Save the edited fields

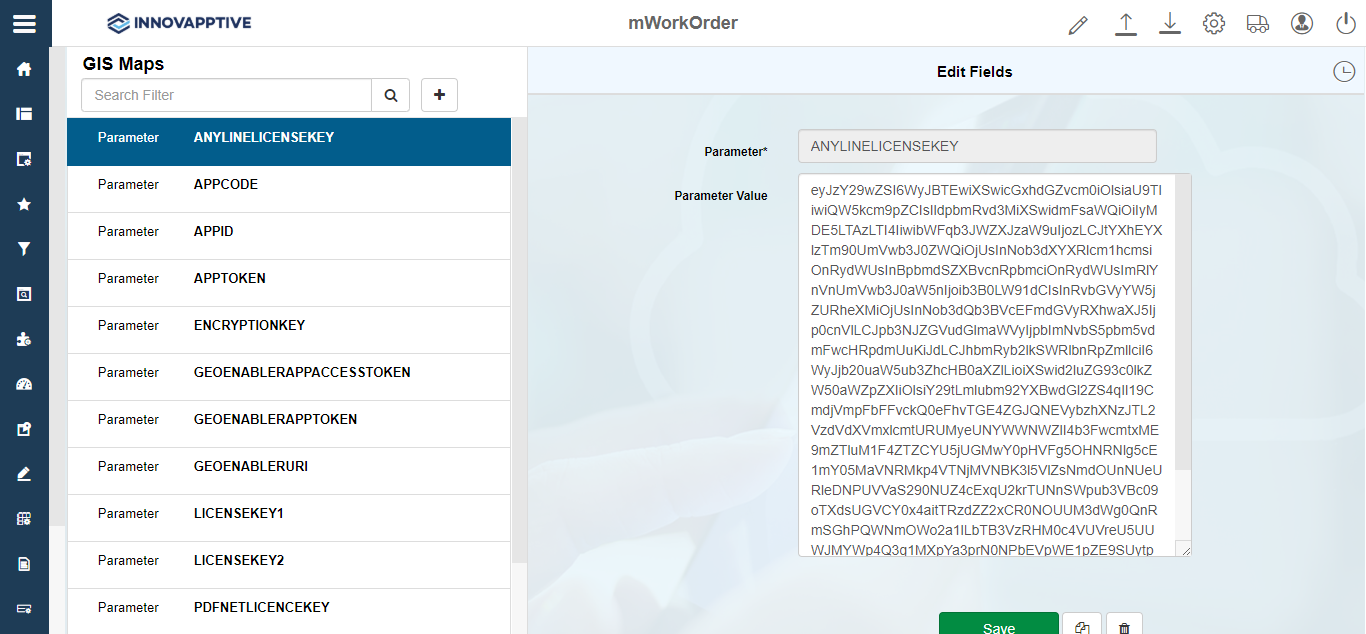[x=998, y=624]
